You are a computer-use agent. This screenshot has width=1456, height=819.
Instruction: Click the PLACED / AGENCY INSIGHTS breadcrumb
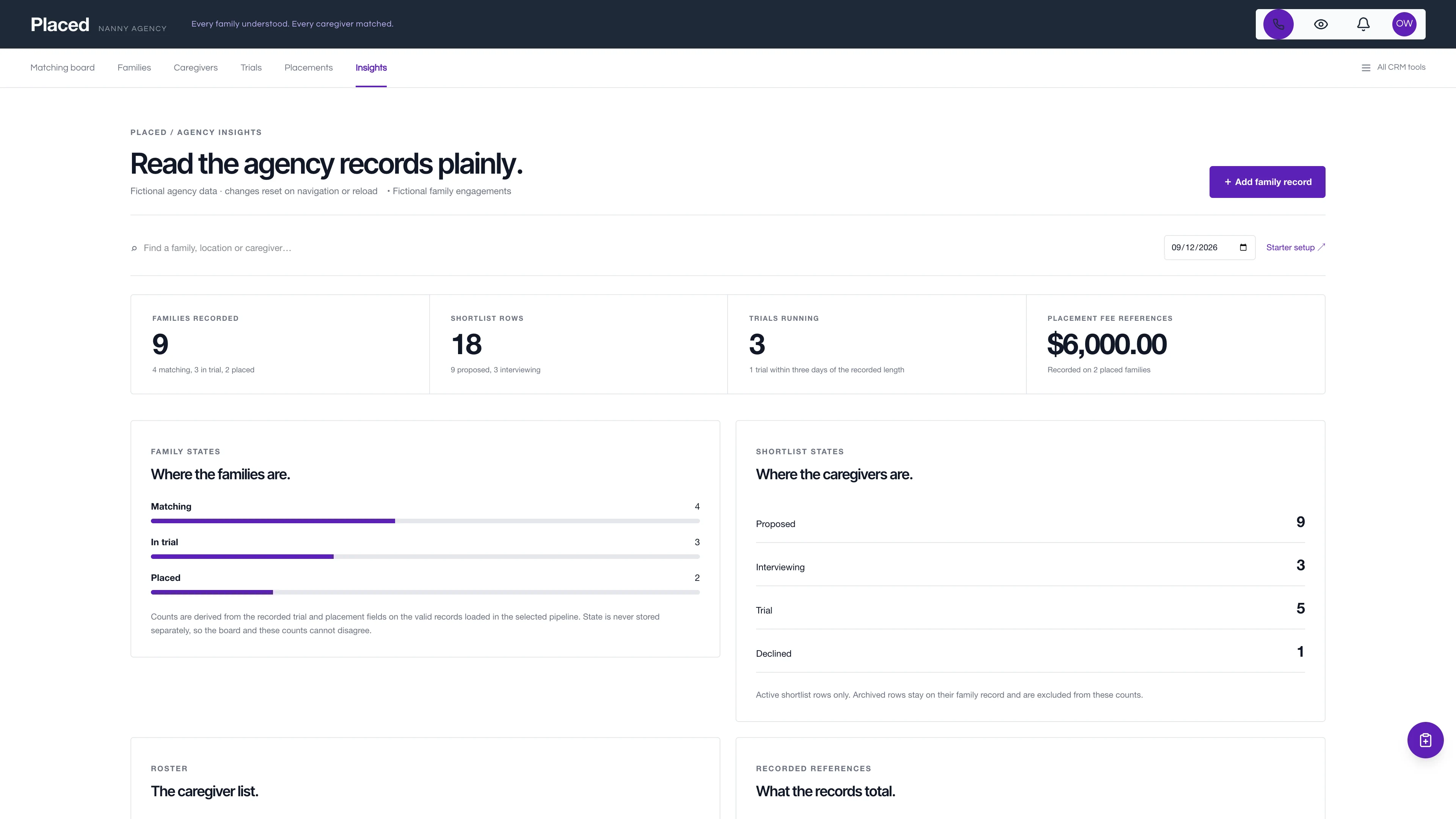click(196, 132)
